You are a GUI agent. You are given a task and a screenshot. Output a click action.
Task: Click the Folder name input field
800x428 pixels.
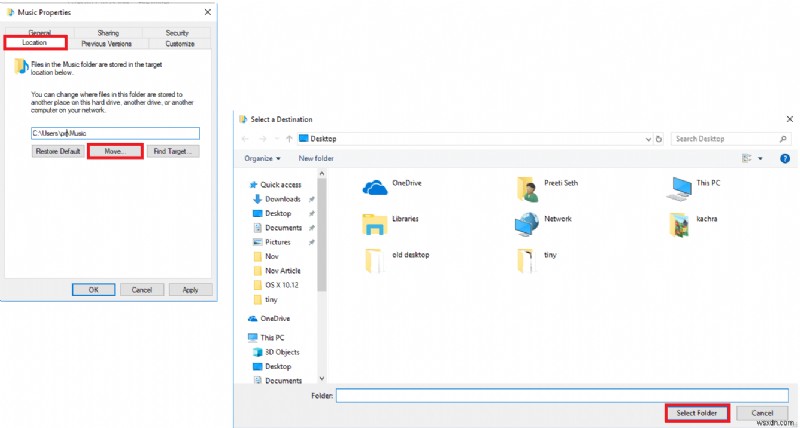point(562,395)
